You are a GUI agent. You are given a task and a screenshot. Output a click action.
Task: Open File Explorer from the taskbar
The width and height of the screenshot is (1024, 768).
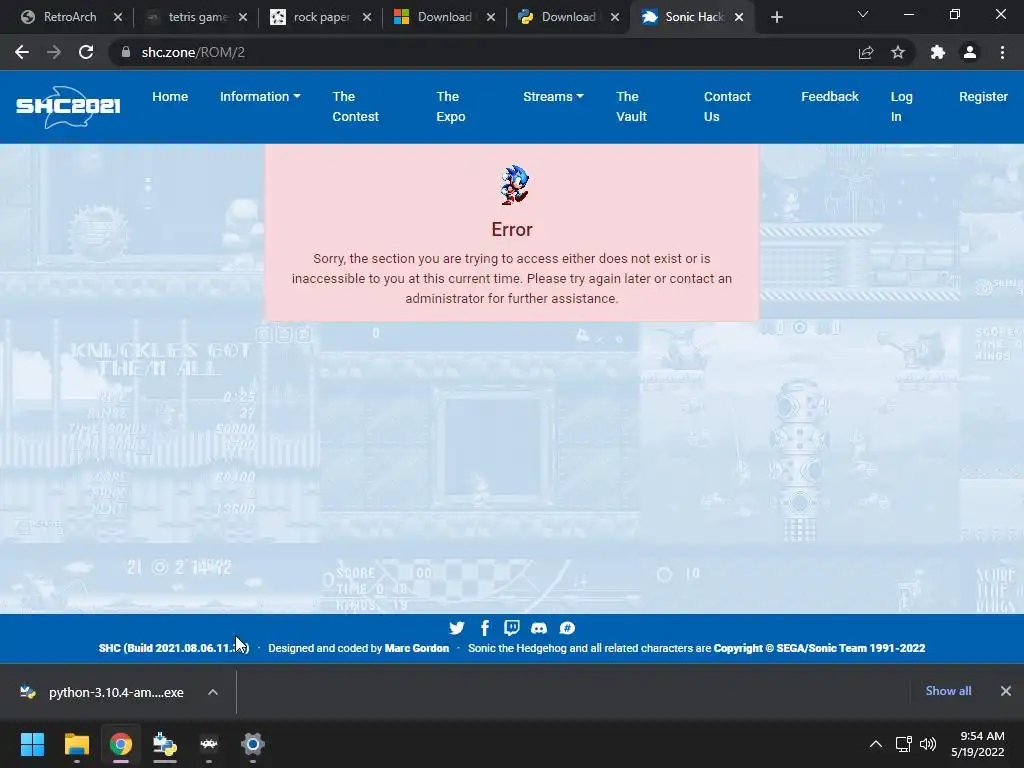coord(76,744)
